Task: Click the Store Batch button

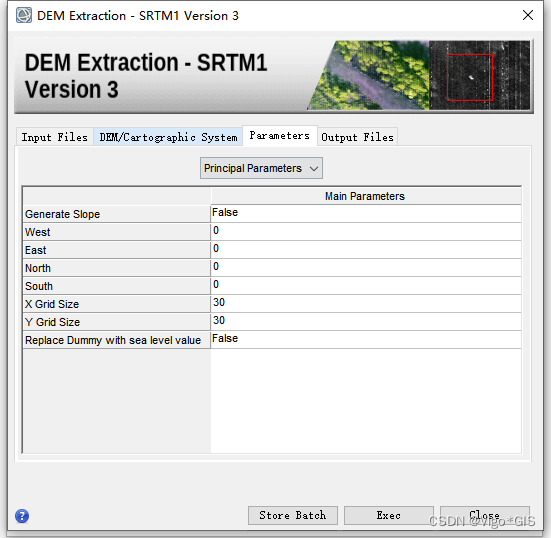Action: [293, 515]
